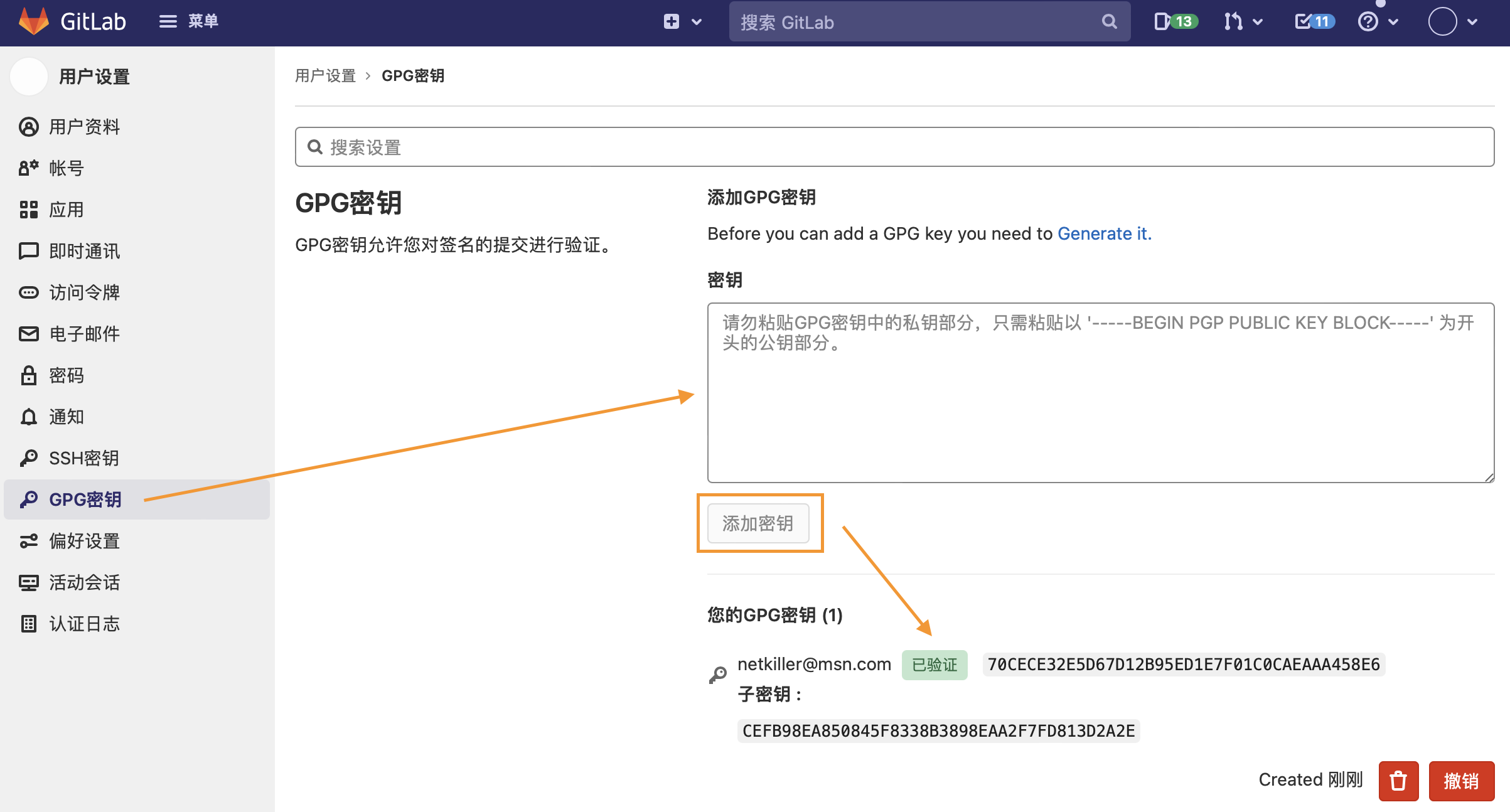
Task: Click the 添加密钥 button
Action: (x=758, y=523)
